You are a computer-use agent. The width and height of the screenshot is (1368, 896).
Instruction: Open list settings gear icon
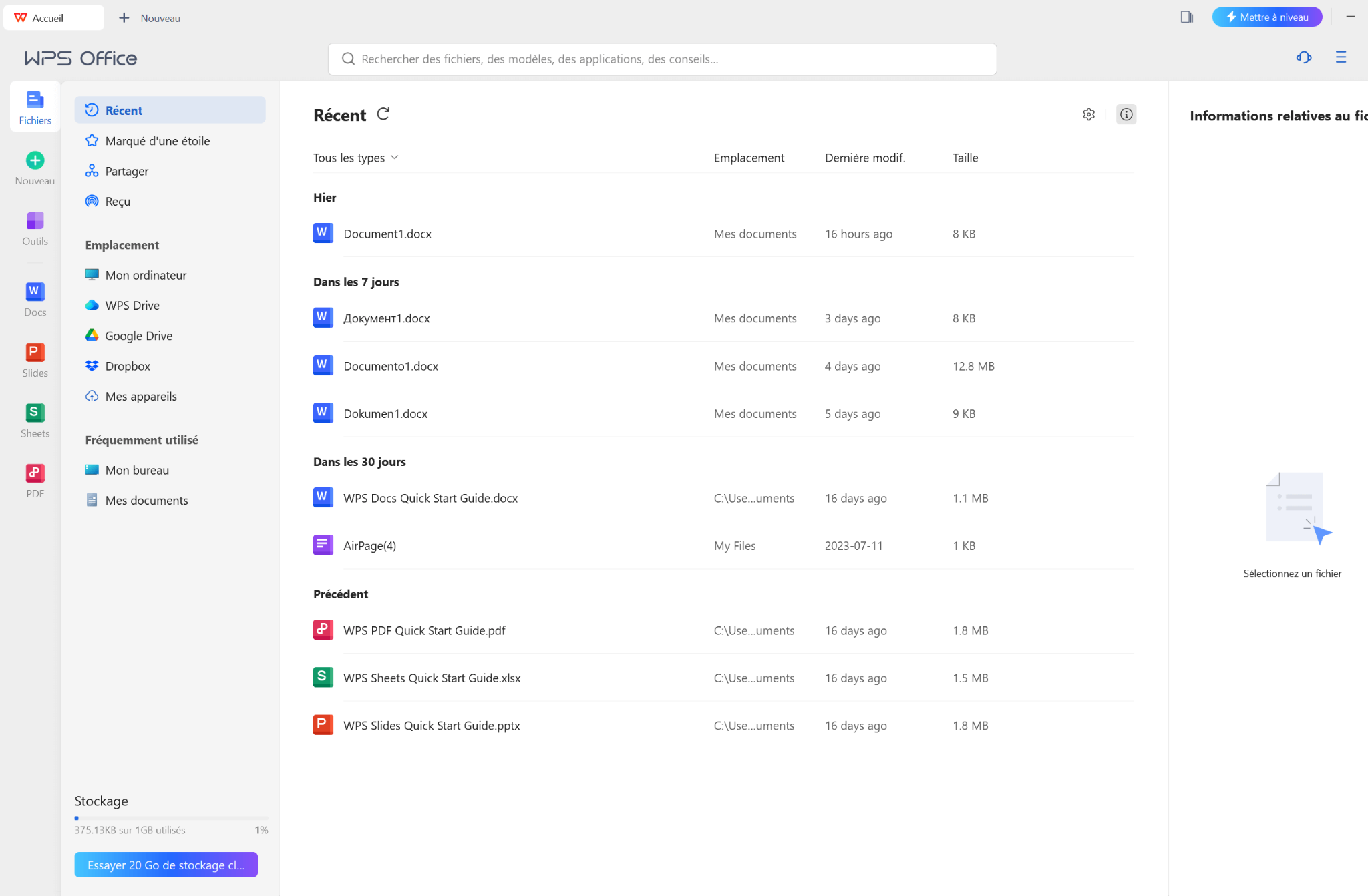point(1089,114)
